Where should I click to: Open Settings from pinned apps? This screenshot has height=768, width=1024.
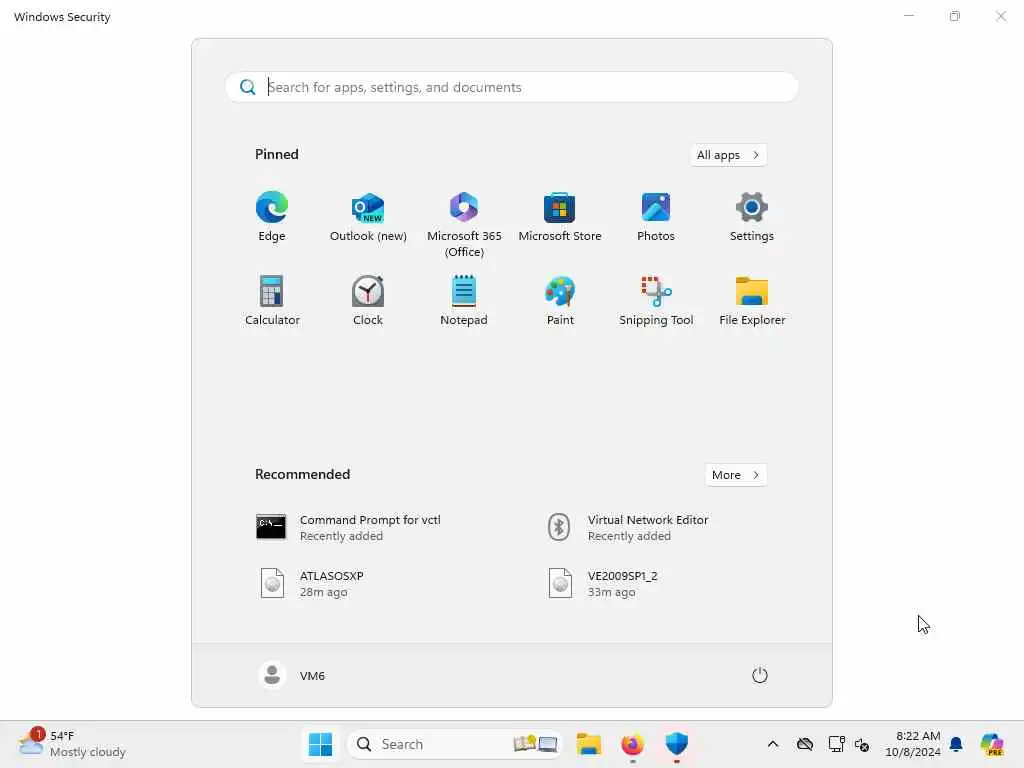tap(752, 217)
